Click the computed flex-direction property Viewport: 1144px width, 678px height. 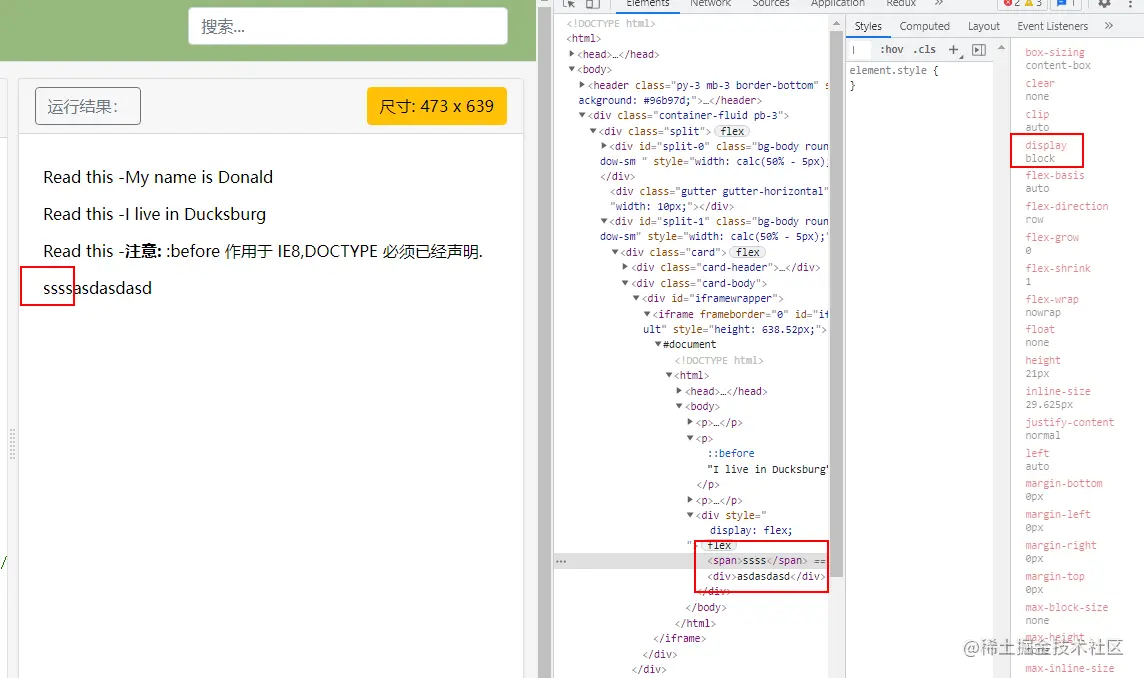coord(1066,207)
